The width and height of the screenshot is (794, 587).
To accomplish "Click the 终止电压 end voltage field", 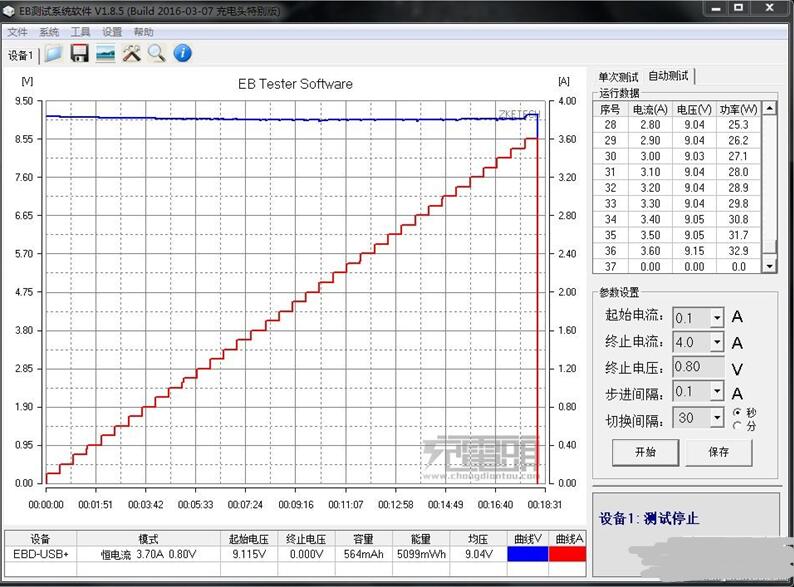I will [x=697, y=367].
